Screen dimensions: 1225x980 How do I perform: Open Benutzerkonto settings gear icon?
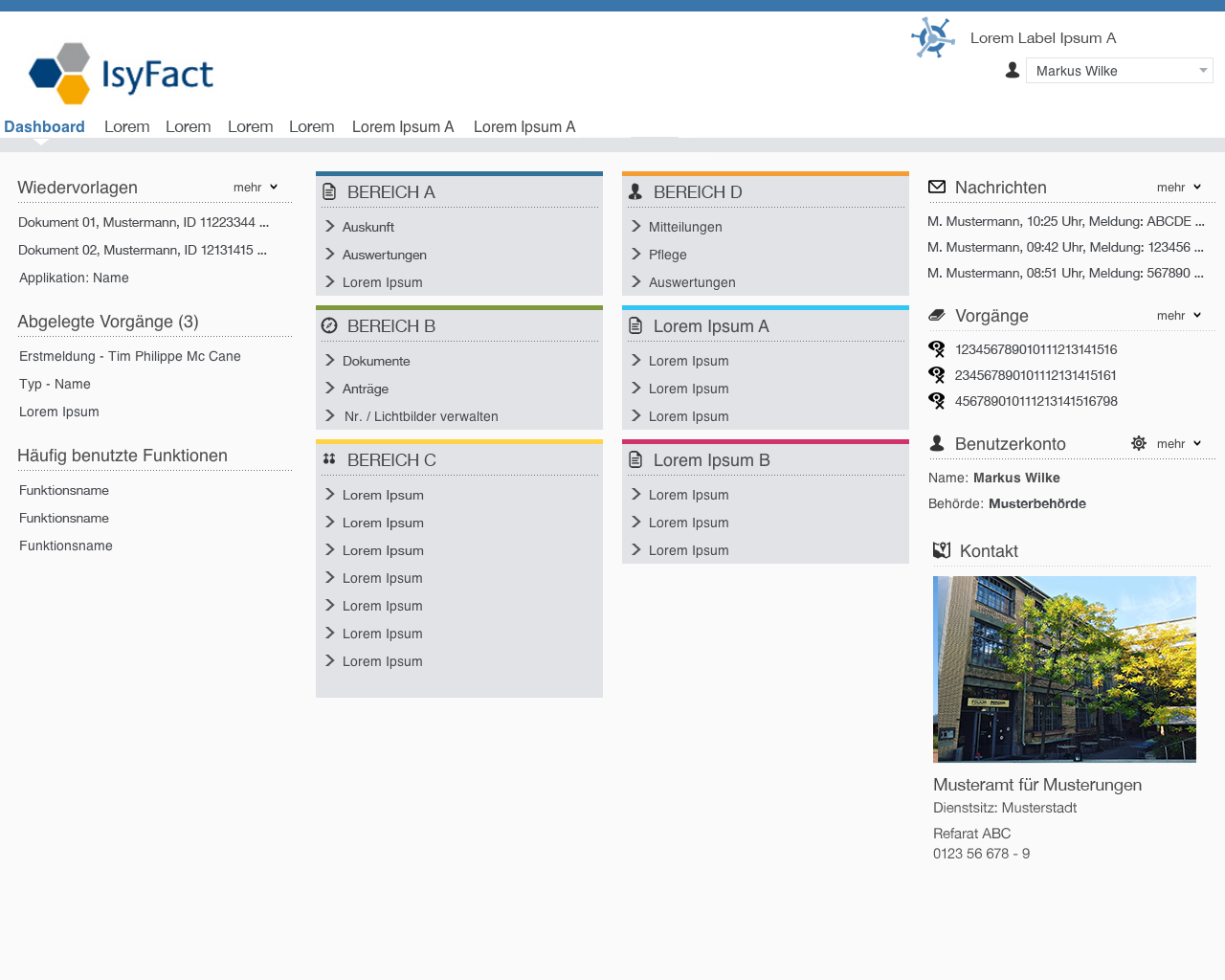point(1138,443)
